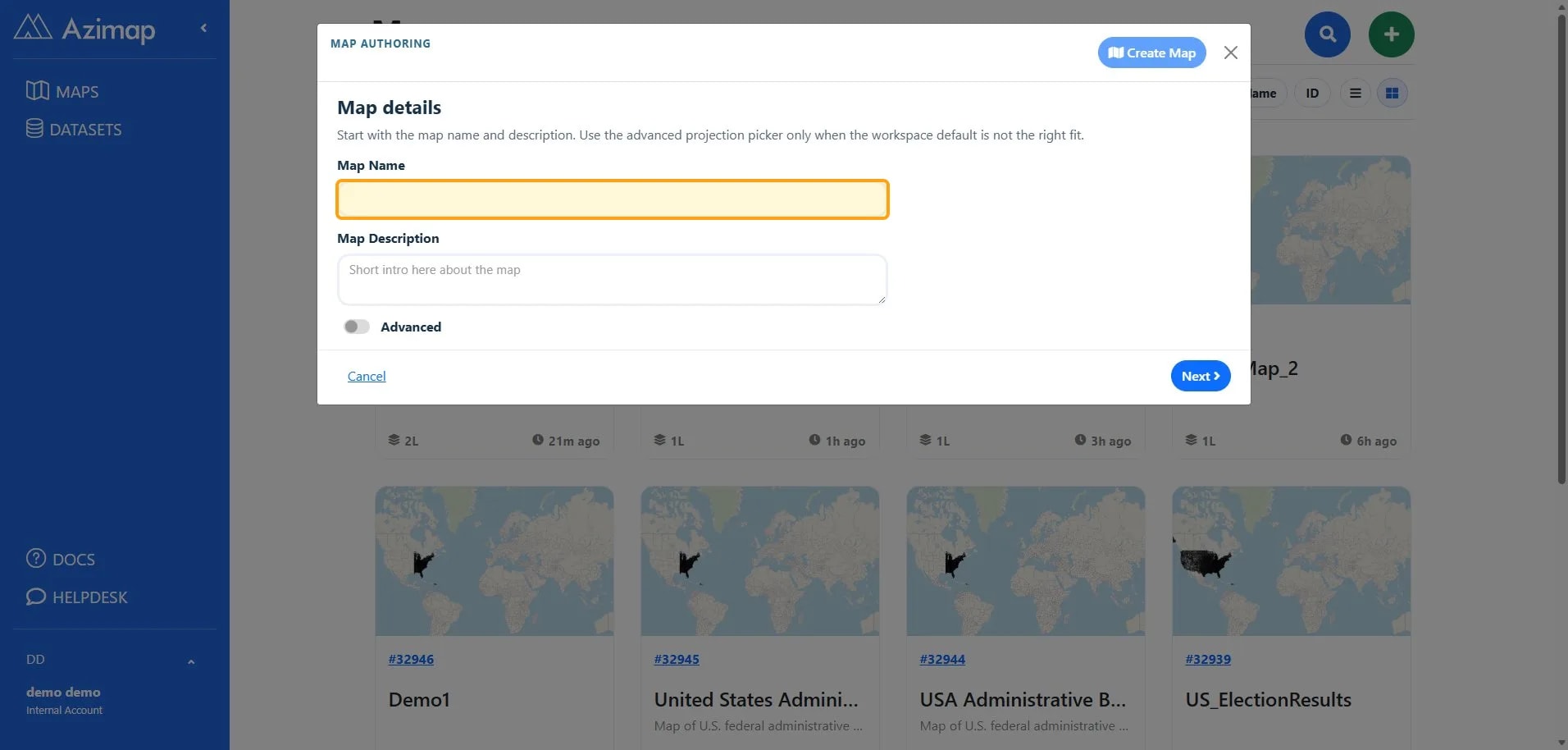Image resolution: width=1568 pixels, height=750 pixels.
Task: Click the Cancel link
Action: [x=367, y=376]
